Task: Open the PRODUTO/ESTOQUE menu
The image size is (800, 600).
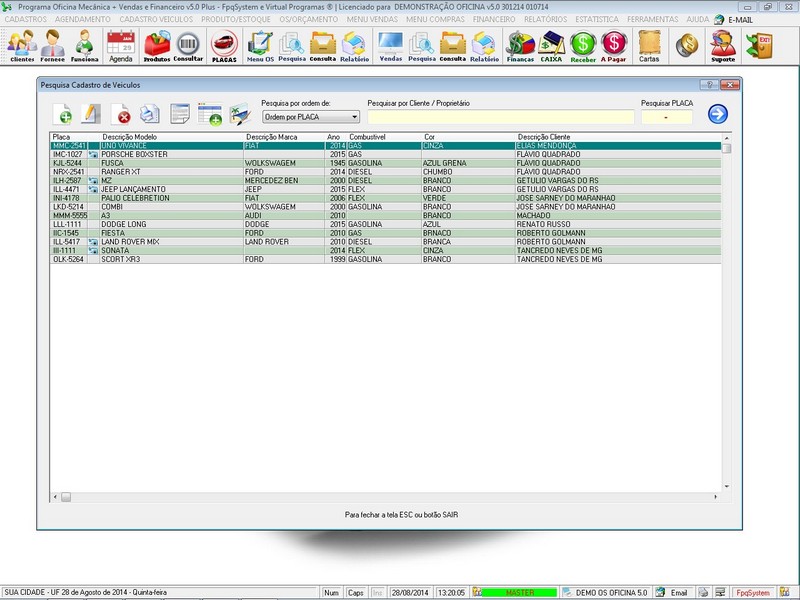Action: click(x=236, y=19)
